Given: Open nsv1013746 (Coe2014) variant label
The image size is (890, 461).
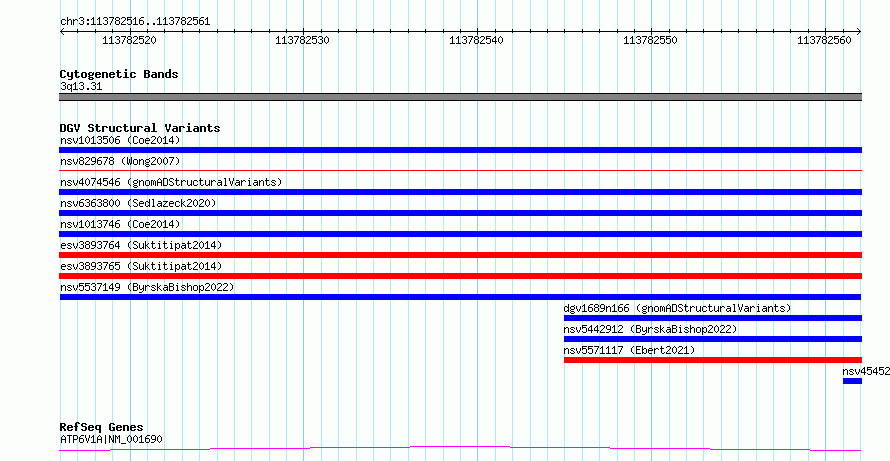Looking at the screenshot, I should click(x=120, y=224).
